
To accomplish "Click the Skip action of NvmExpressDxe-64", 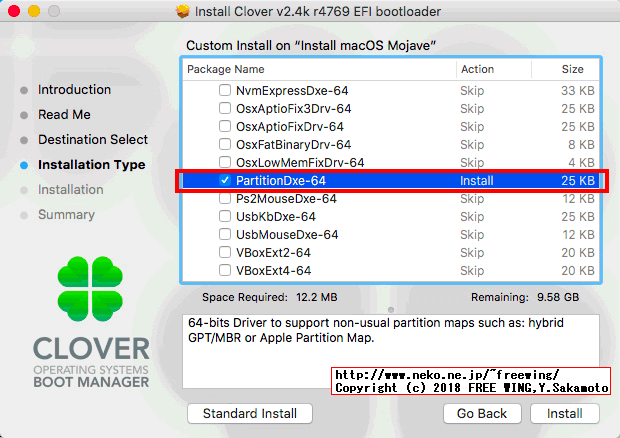I will pos(472,91).
